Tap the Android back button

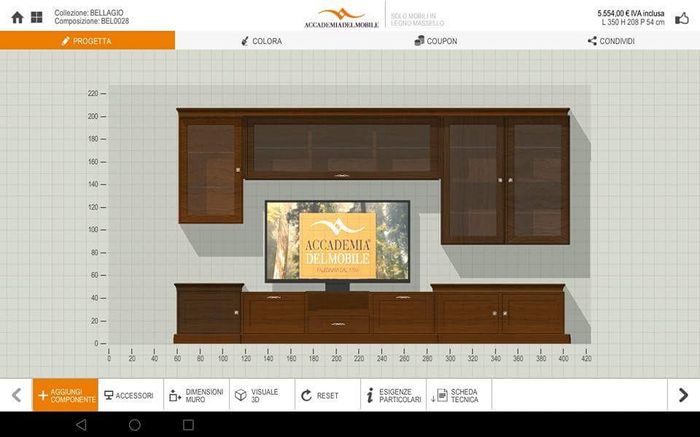pyautogui.click(x=81, y=425)
